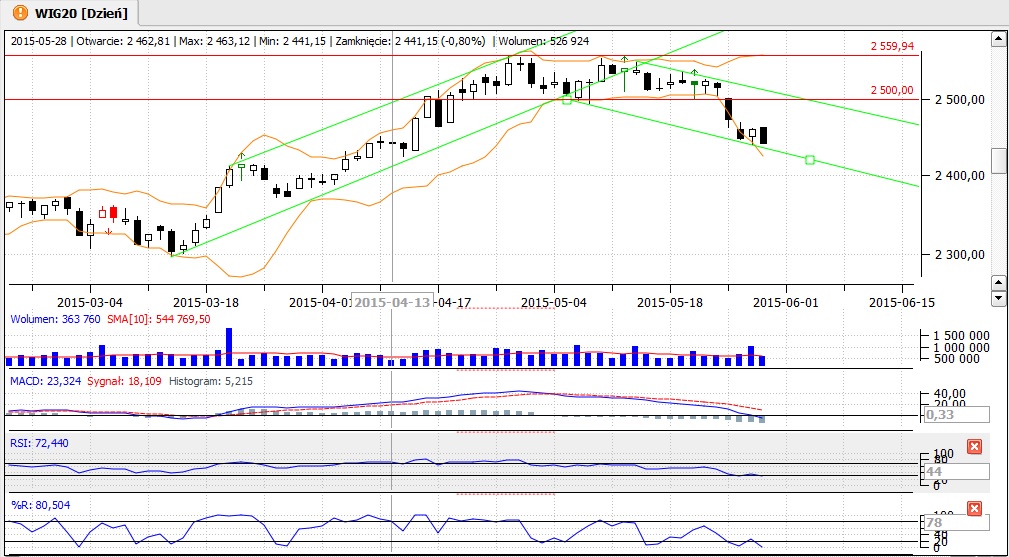This screenshot has height=557, width=1009.
Task: Click the 2015-05-04 date on the axis
Action: pos(554,302)
